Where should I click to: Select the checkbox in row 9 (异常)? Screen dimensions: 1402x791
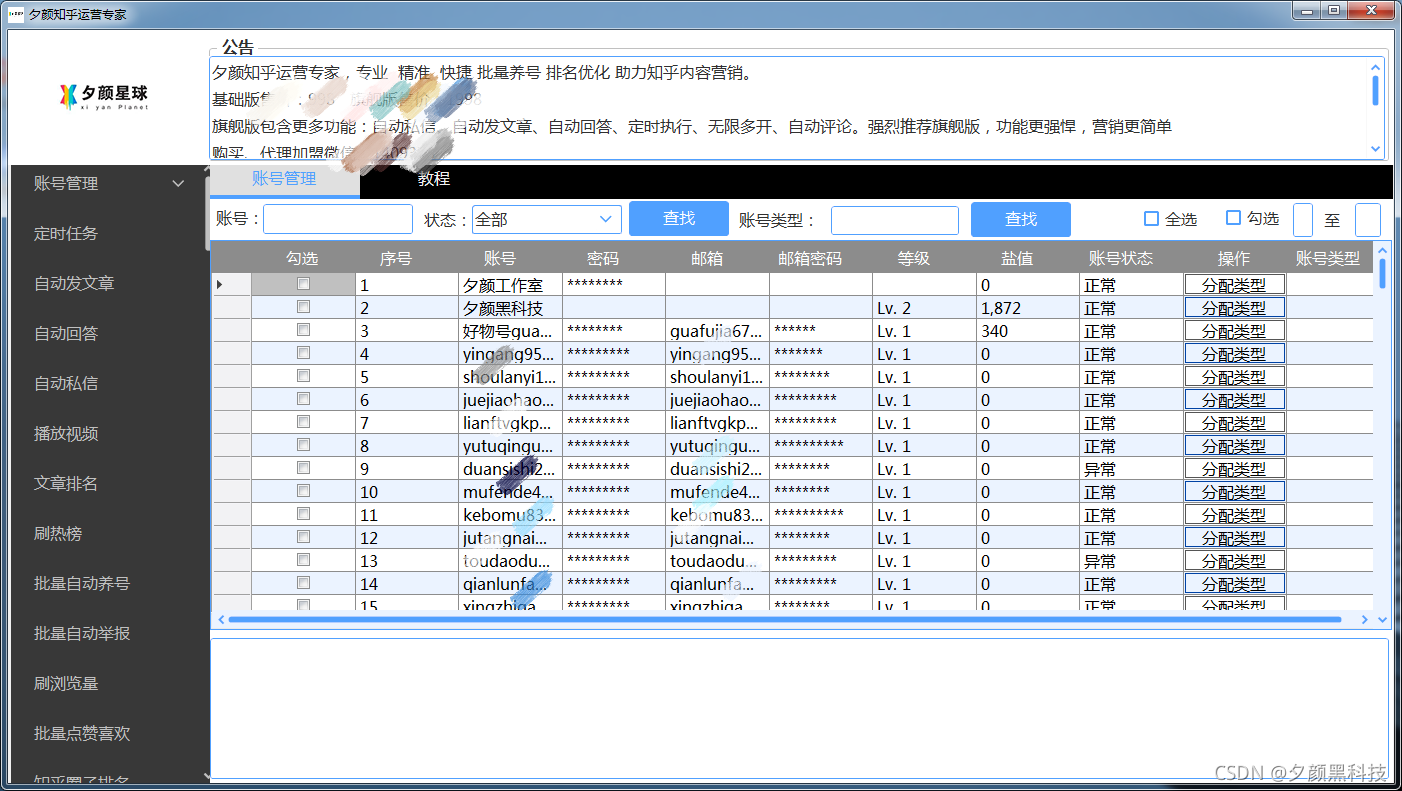[303, 468]
